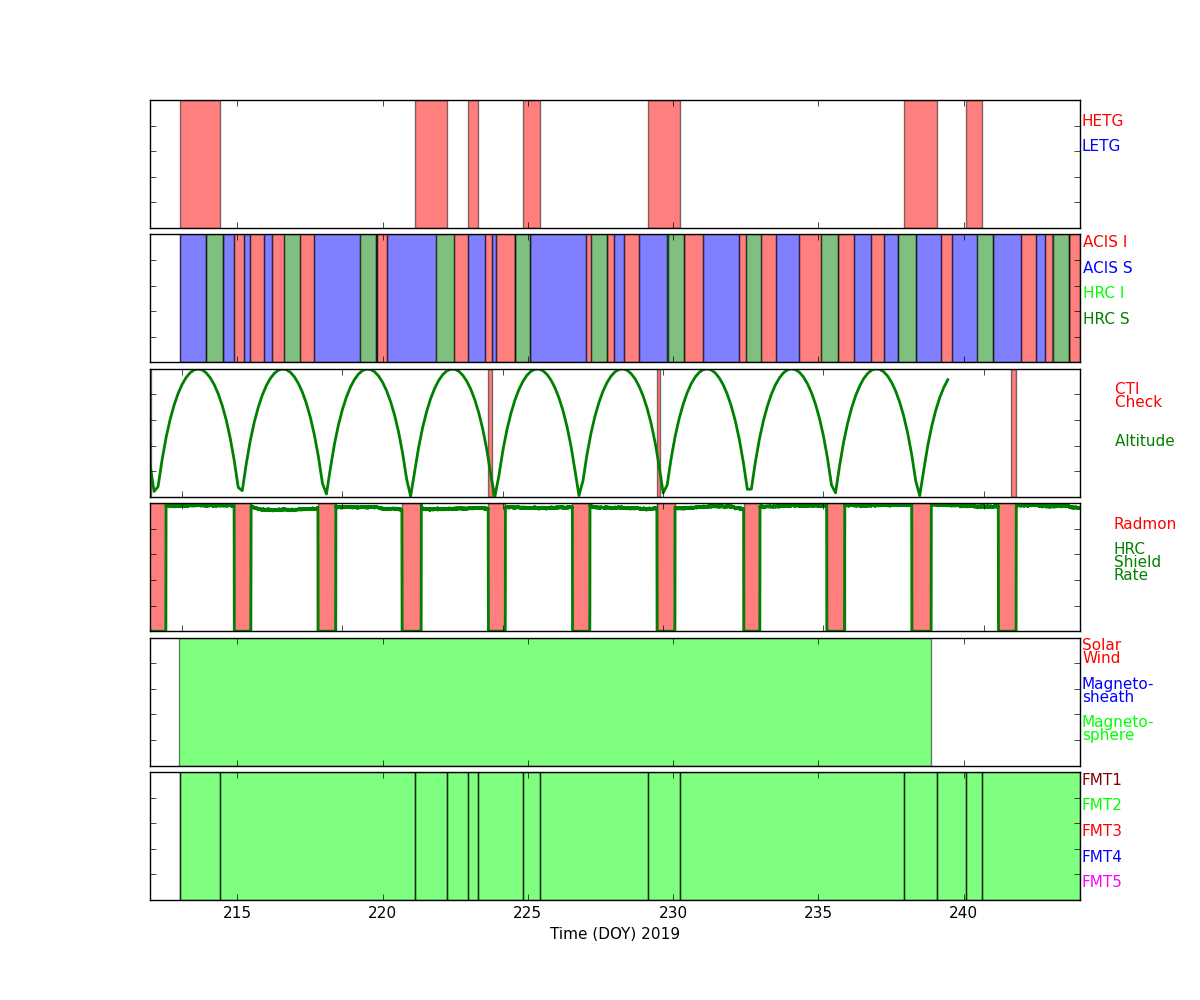Click the 225 tick on time axis

pos(527,912)
